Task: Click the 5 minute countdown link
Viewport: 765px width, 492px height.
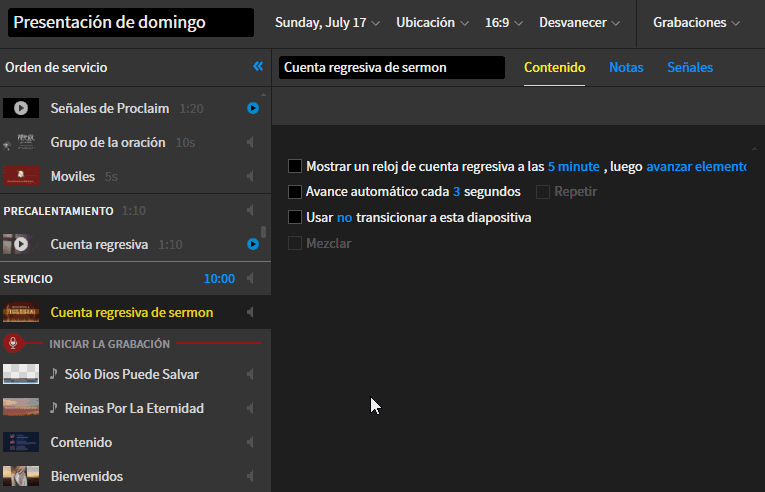Action: (x=573, y=166)
